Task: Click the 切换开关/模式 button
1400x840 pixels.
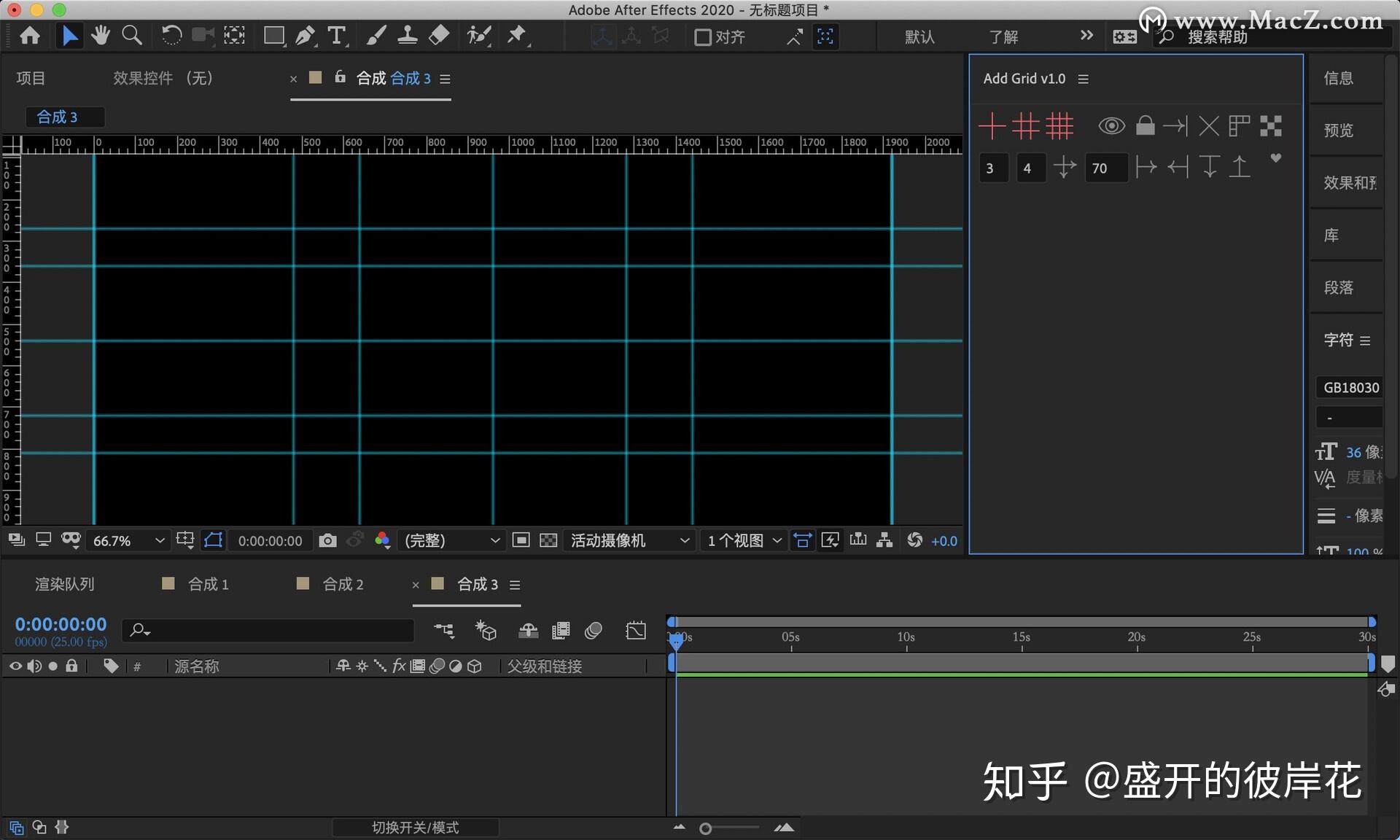Action: point(416,827)
